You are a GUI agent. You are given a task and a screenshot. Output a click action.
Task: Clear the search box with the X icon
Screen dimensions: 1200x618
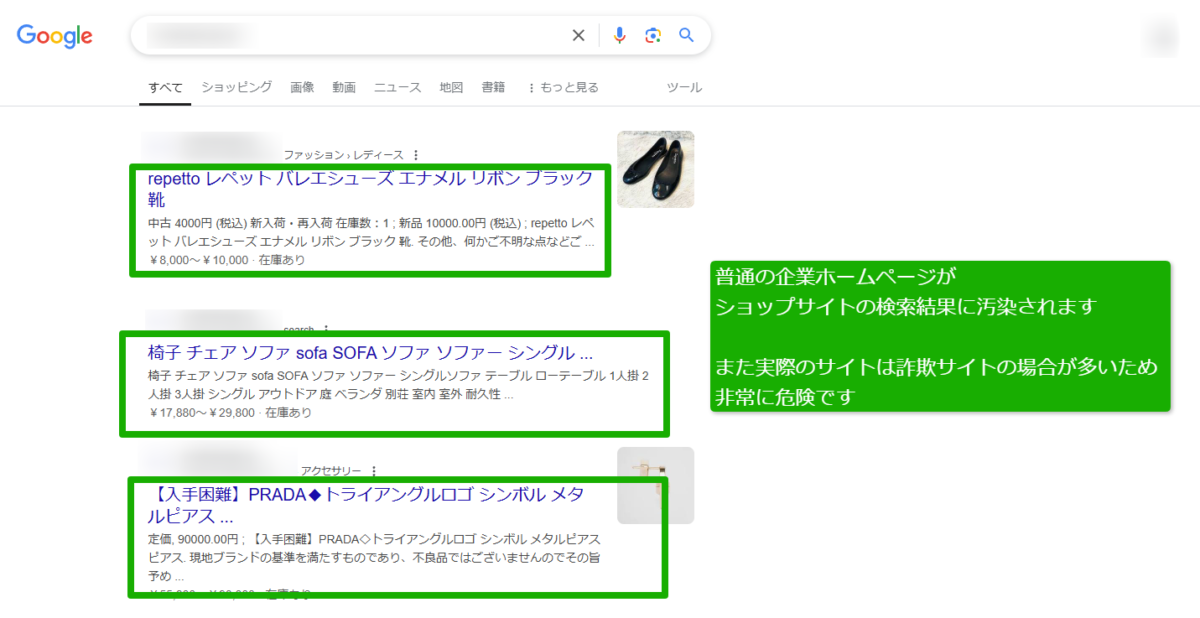[578, 35]
